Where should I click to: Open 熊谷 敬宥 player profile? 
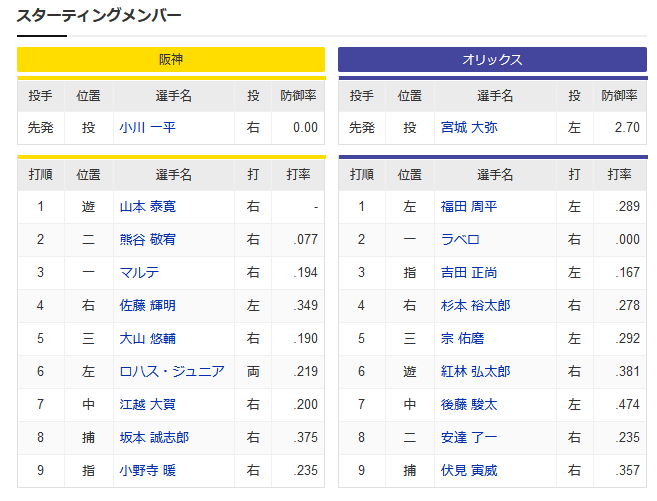coord(147,240)
